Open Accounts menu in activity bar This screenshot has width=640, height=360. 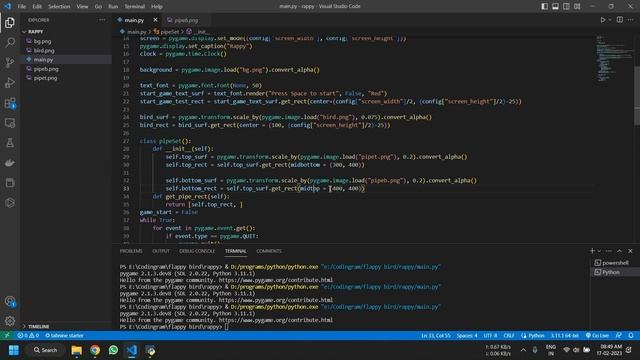tap(10, 301)
